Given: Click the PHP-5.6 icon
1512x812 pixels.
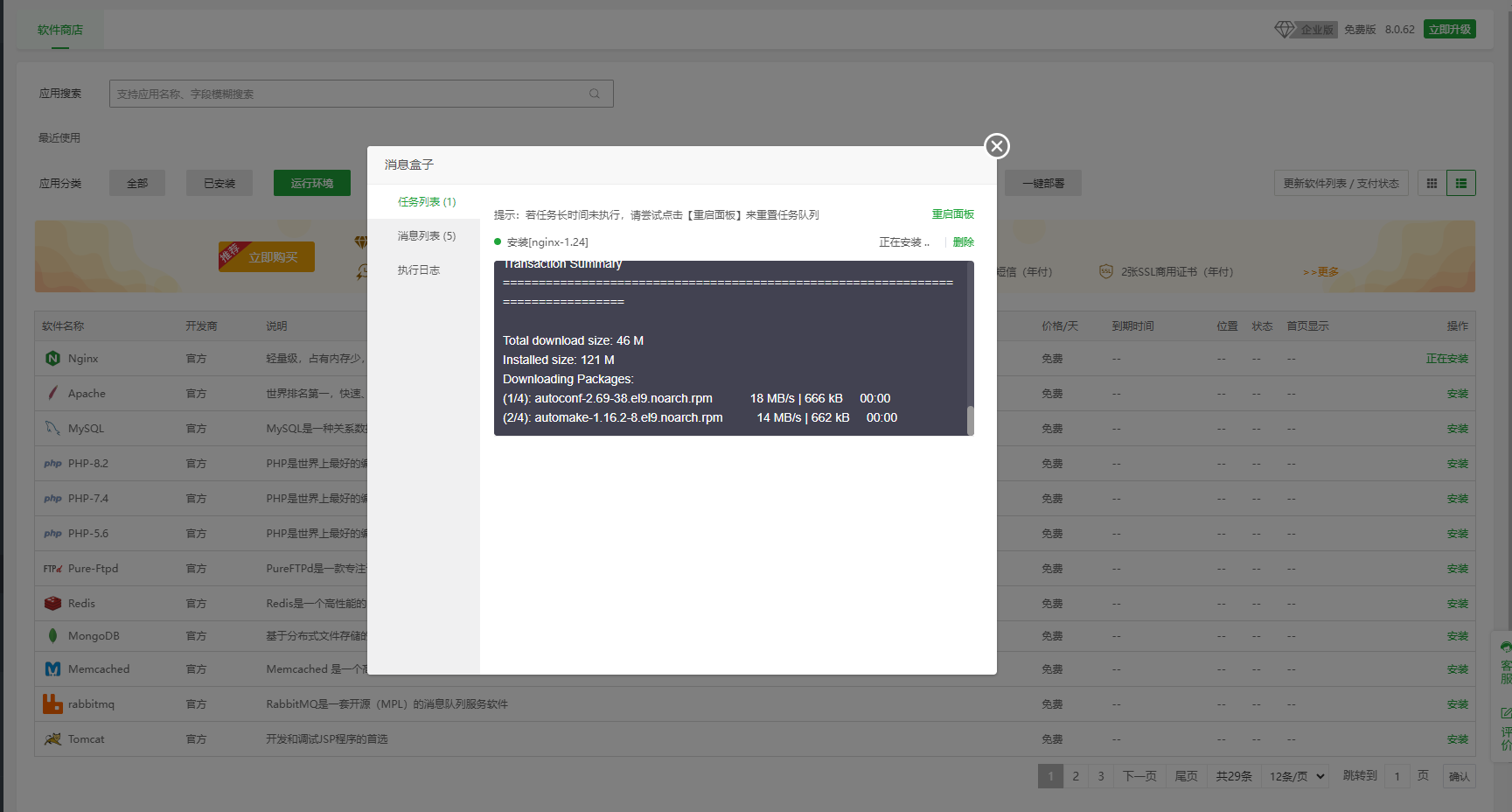Looking at the screenshot, I should point(52,534).
